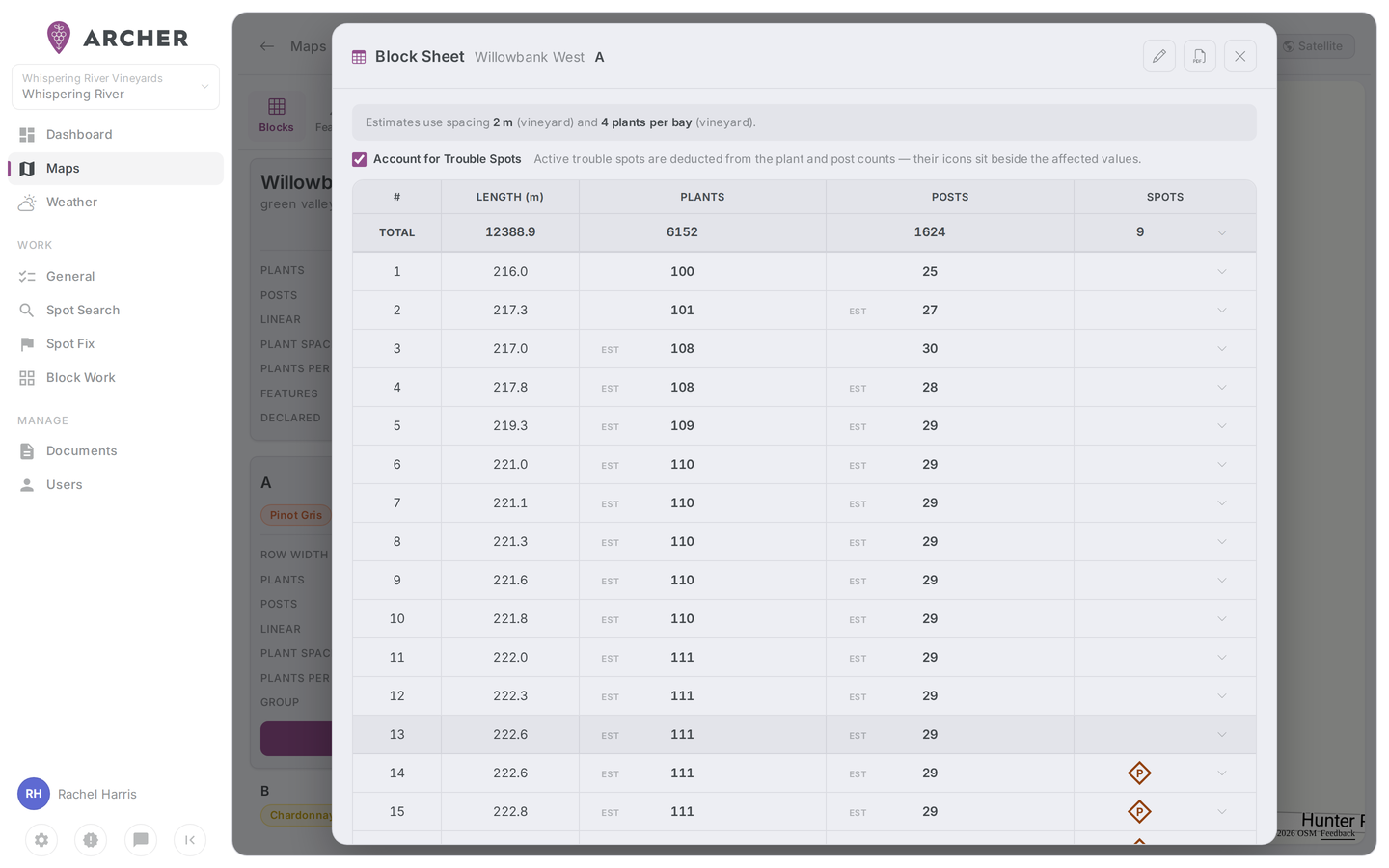Open Spot Search in sidebar

116,310
